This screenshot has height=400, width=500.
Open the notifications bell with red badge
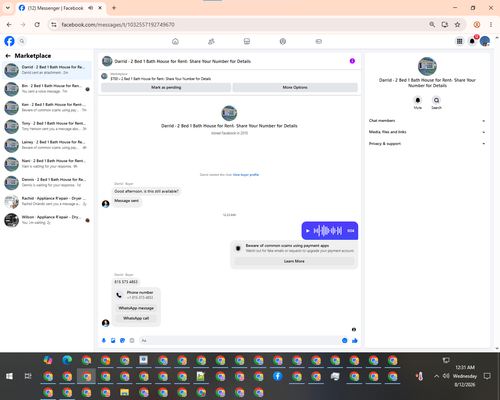(472, 41)
